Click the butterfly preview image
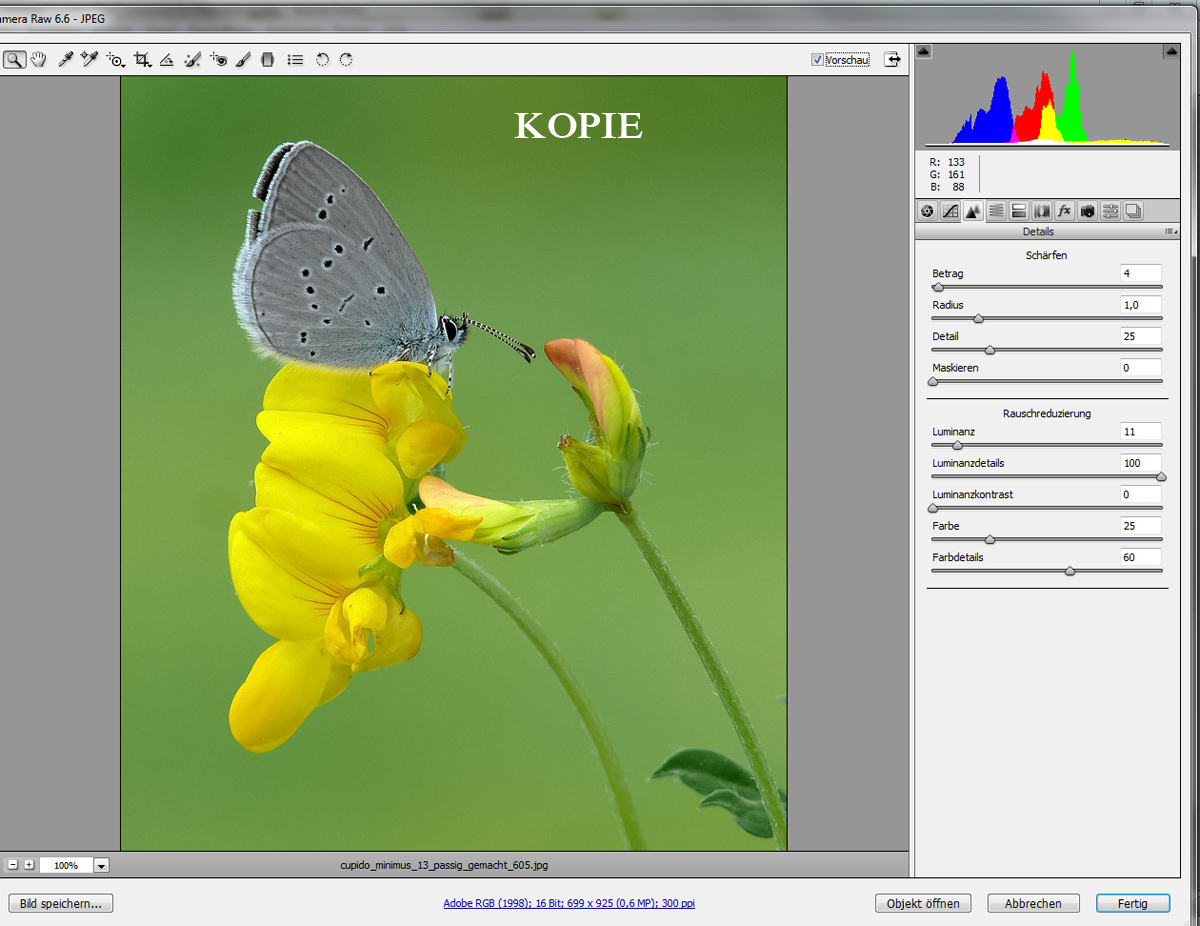This screenshot has height=926, width=1200. 454,464
